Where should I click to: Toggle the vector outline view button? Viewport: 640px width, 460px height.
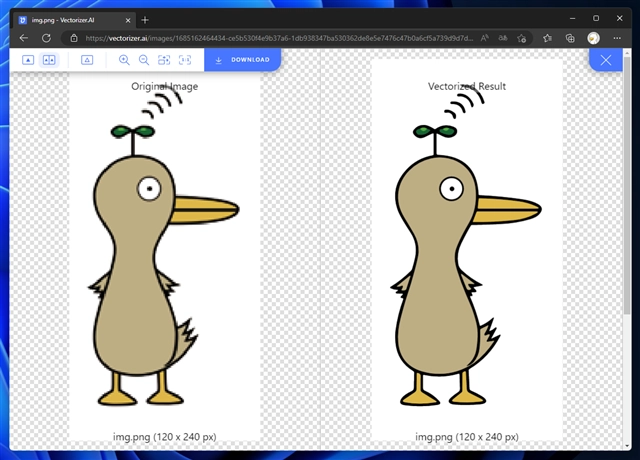[87, 60]
